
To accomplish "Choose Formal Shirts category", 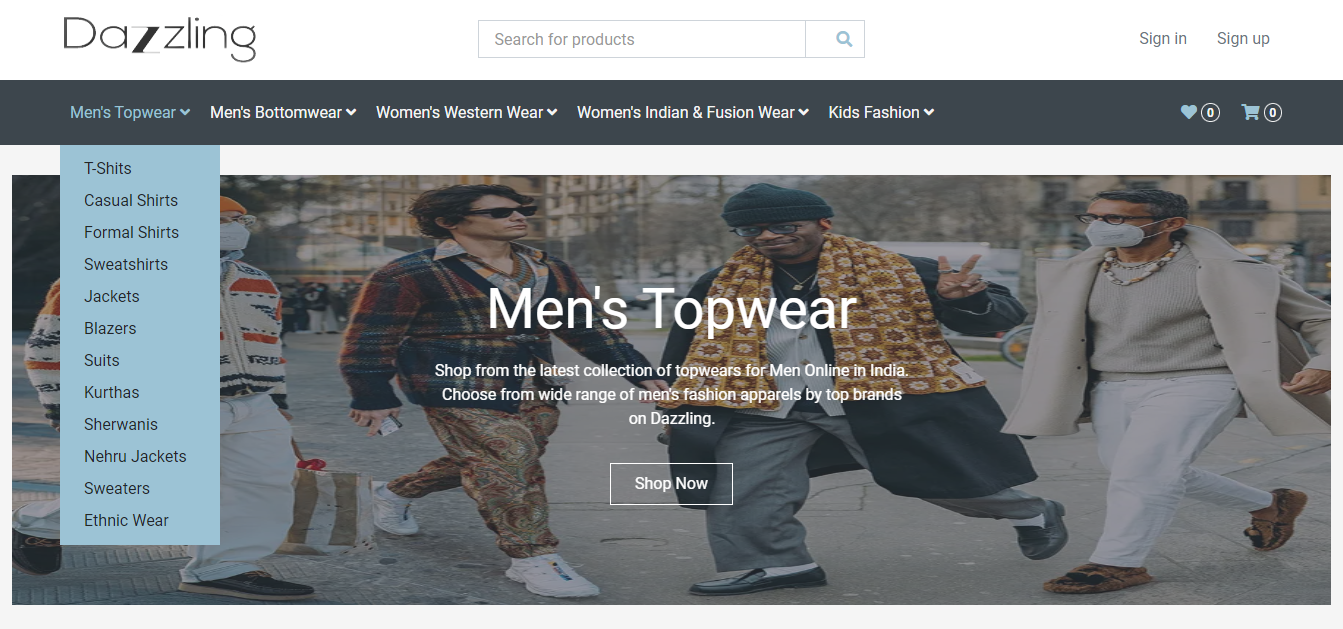I will tap(131, 232).
